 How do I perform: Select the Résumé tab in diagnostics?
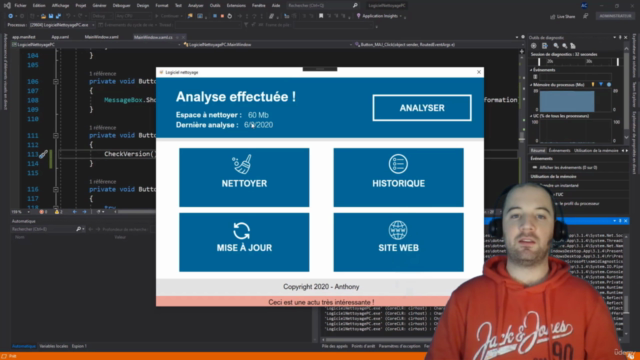(538, 151)
